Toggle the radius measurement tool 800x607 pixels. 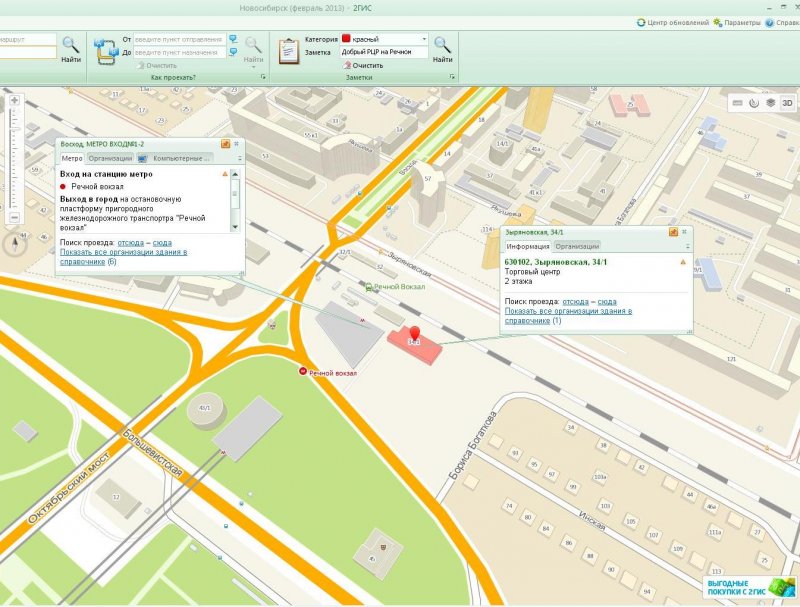(x=754, y=103)
